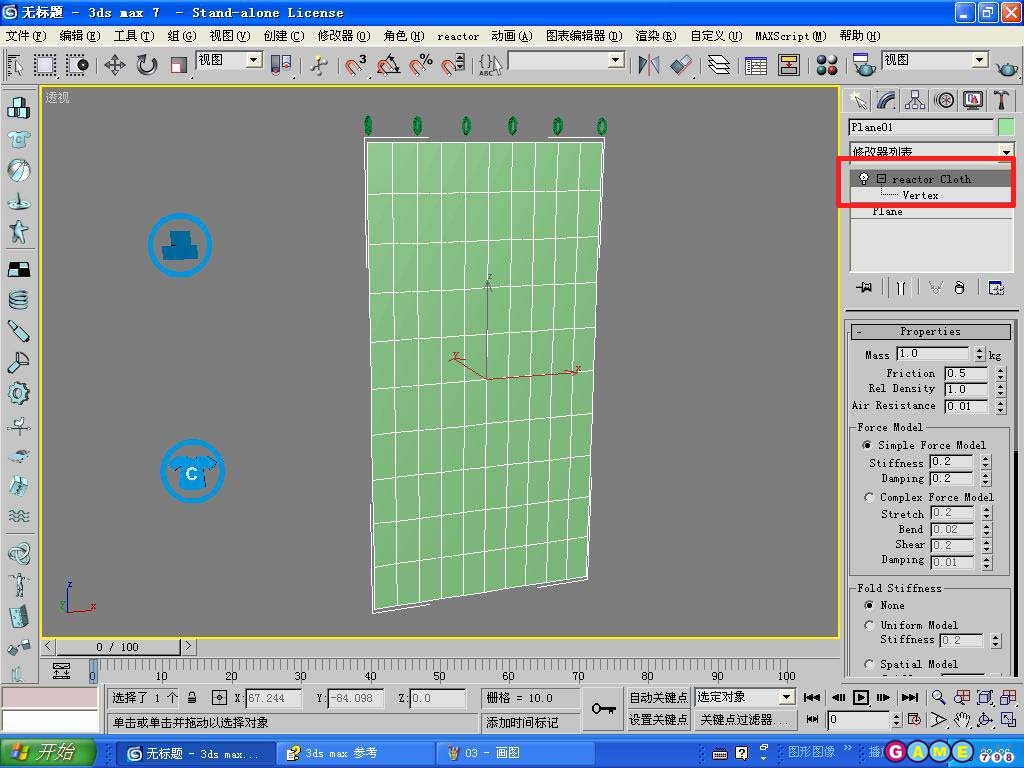Screen dimensions: 1024x768
Task: Click the Zoom magnifier viewport tool
Action: point(938,698)
